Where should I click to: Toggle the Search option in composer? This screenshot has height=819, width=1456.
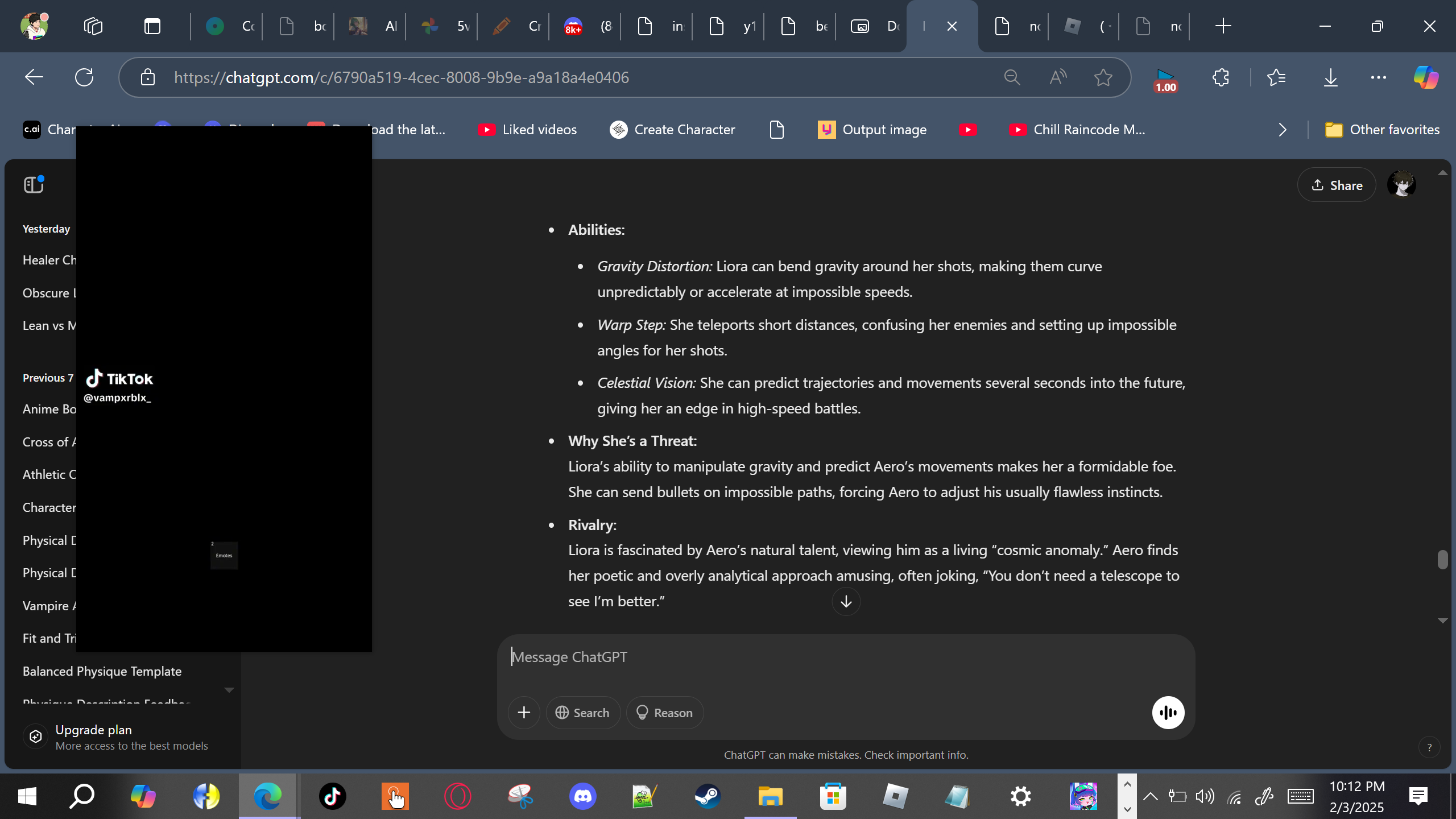point(583,713)
